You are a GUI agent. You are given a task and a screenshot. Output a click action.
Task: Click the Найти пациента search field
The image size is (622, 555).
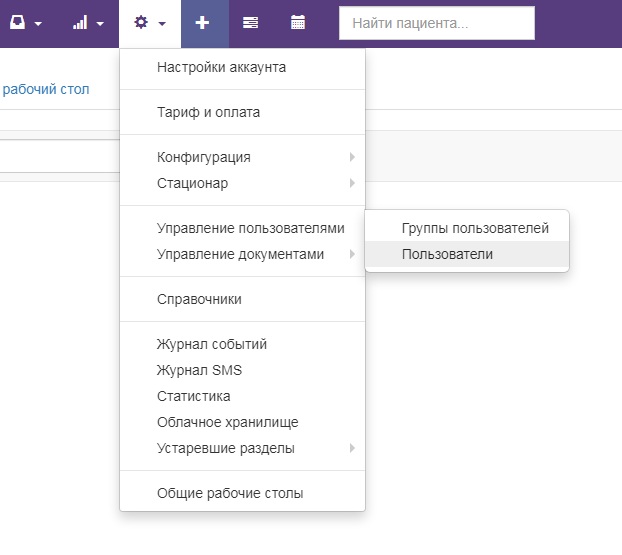(437, 23)
